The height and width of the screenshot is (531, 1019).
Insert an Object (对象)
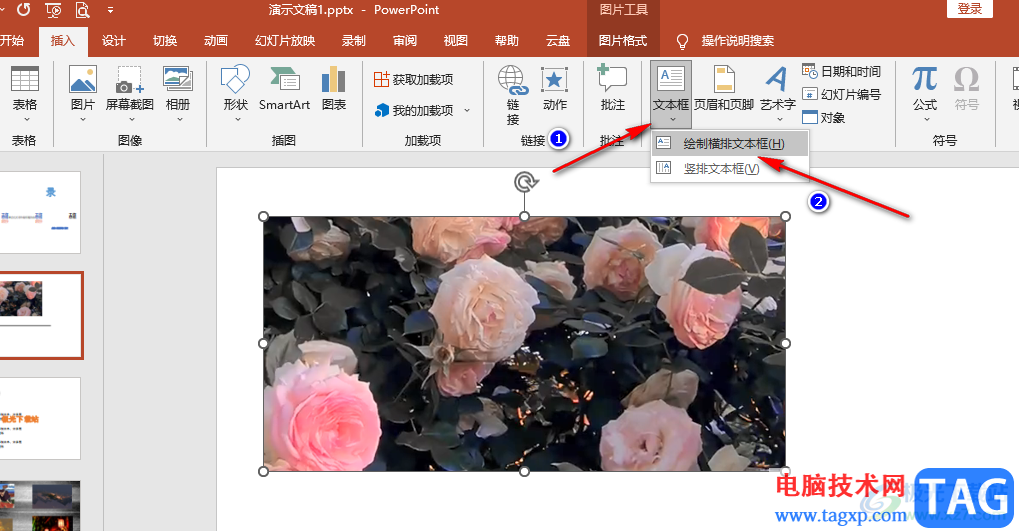823,118
